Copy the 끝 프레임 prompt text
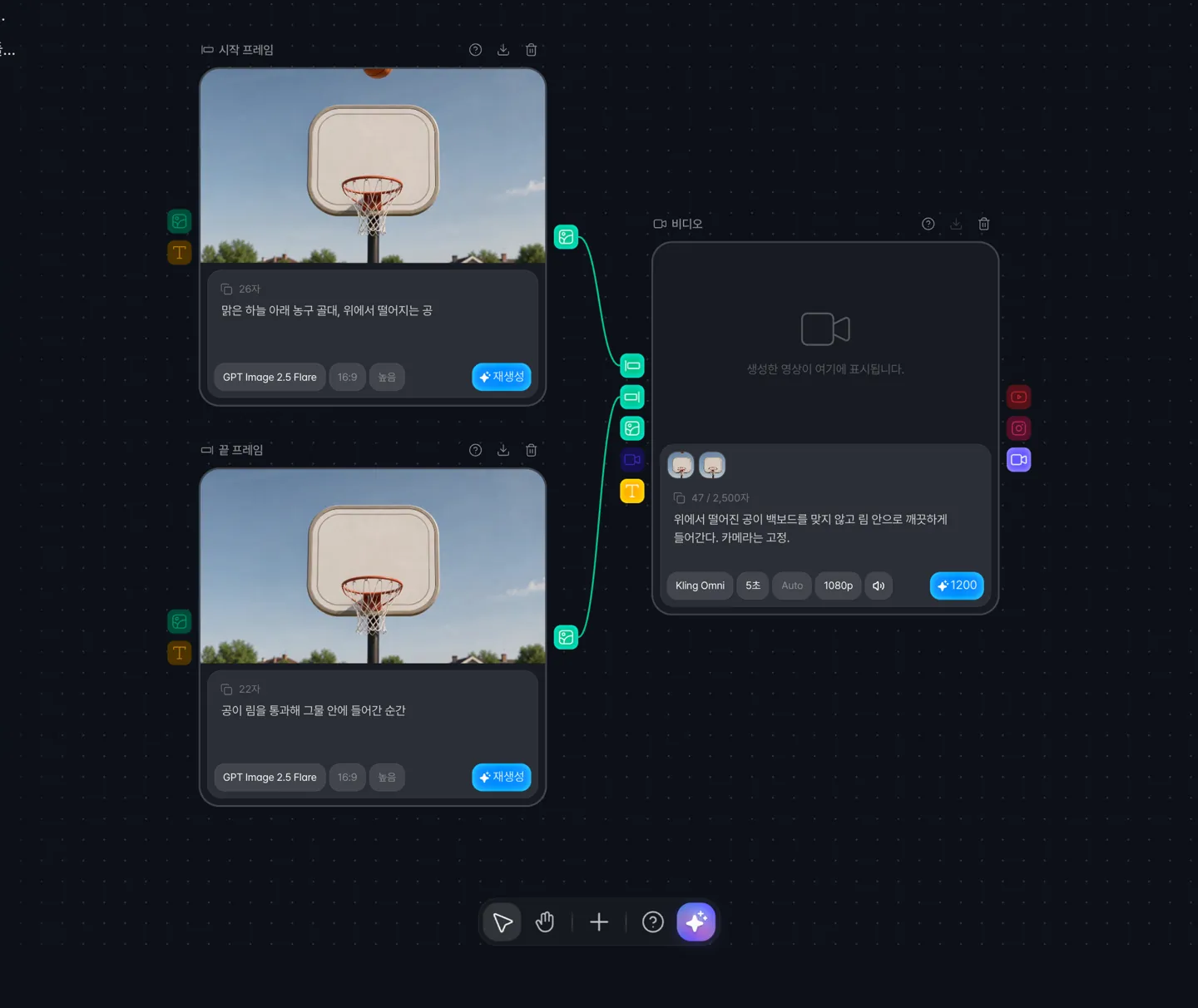This screenshot has height=1008, width=1198. [226, 689]
